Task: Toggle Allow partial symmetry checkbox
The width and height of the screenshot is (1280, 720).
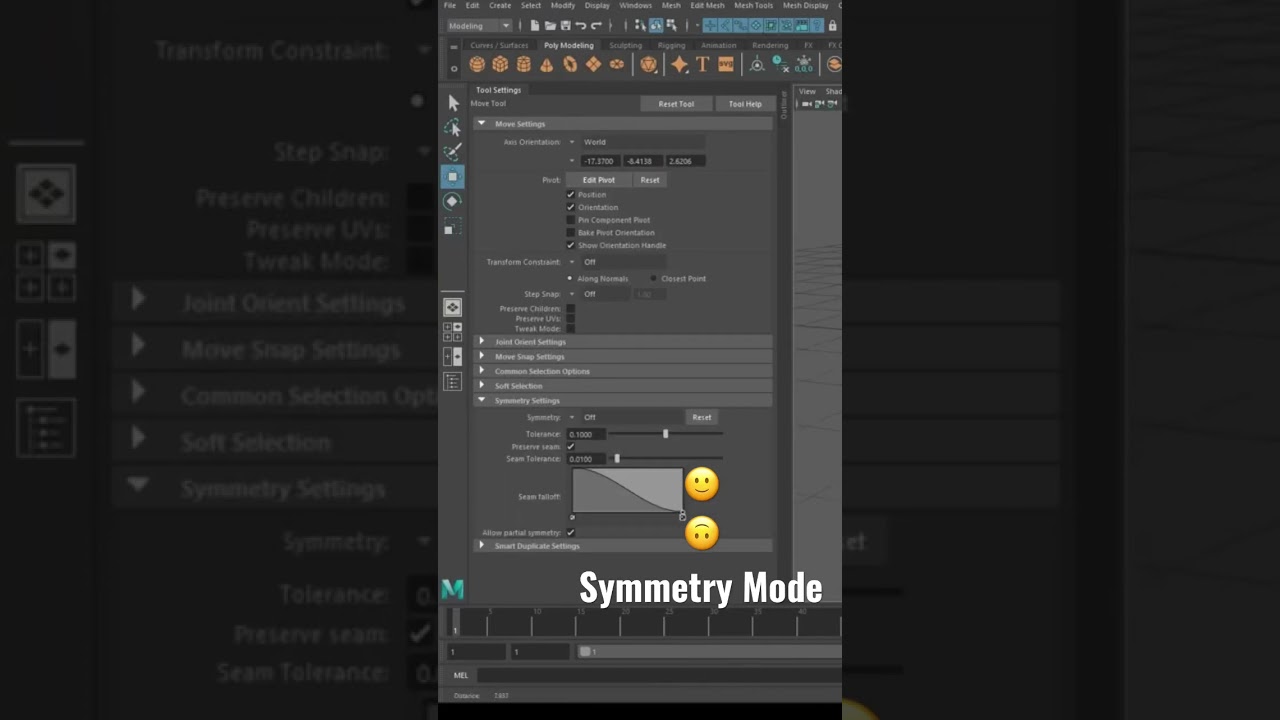Action: (571, 532)
